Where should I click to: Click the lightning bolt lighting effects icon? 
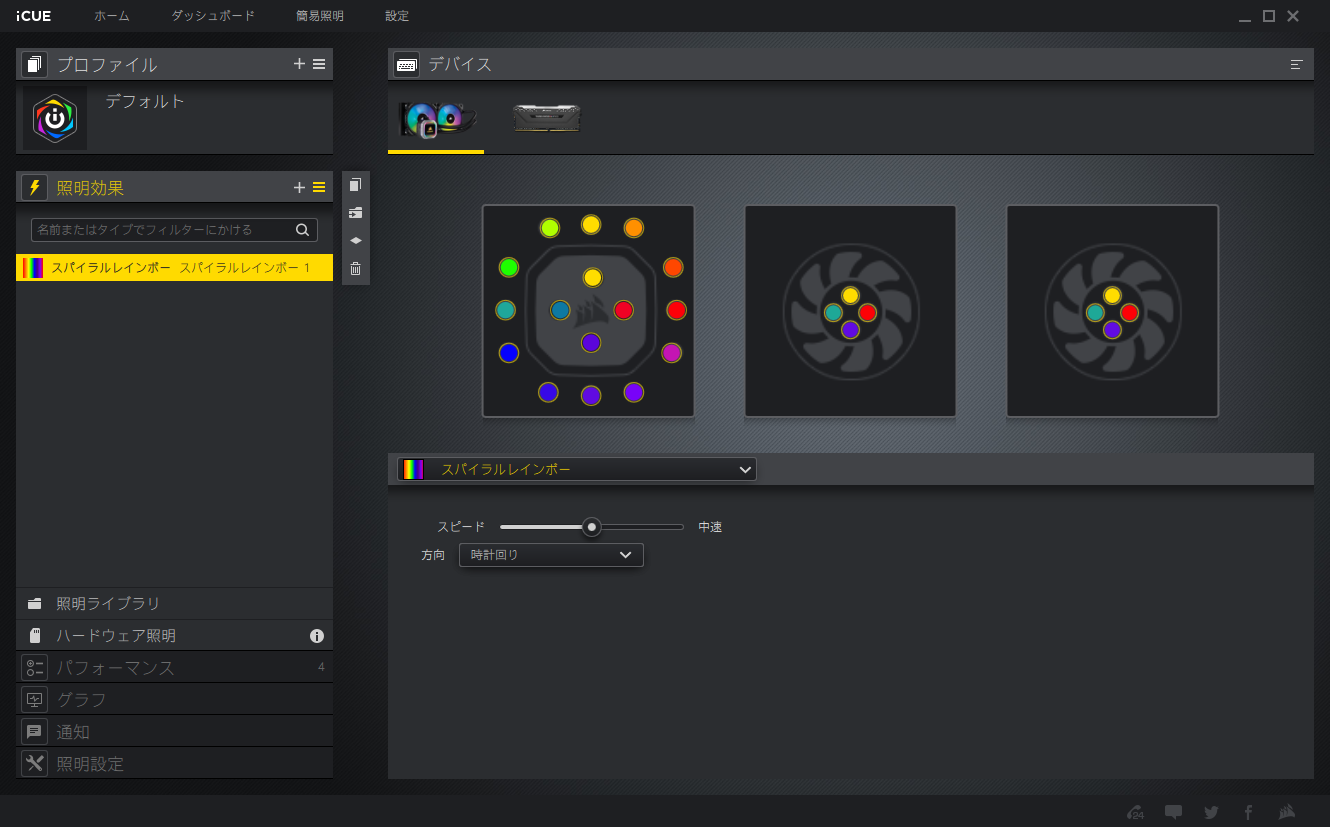35,187
